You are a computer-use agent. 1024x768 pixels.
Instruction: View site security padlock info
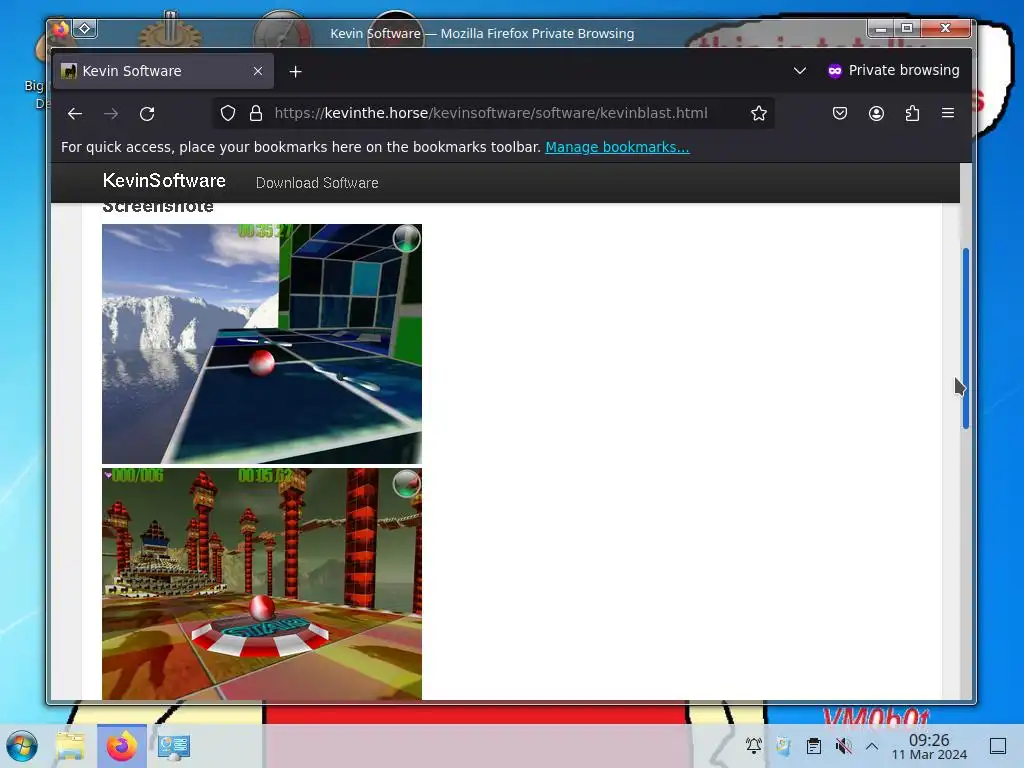(256, 113)
